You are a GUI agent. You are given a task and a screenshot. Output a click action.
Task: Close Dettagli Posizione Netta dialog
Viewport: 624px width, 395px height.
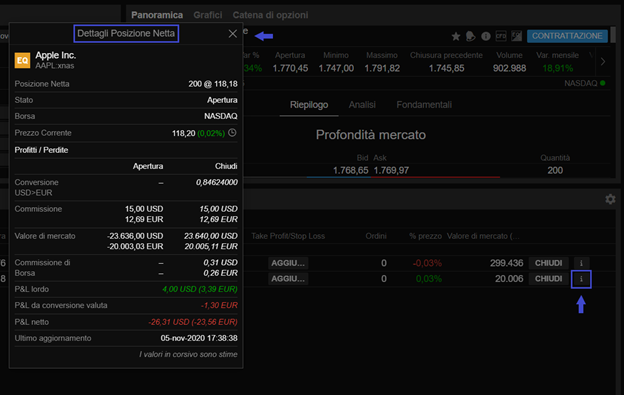pyautogui.click(x=233, y=34)
